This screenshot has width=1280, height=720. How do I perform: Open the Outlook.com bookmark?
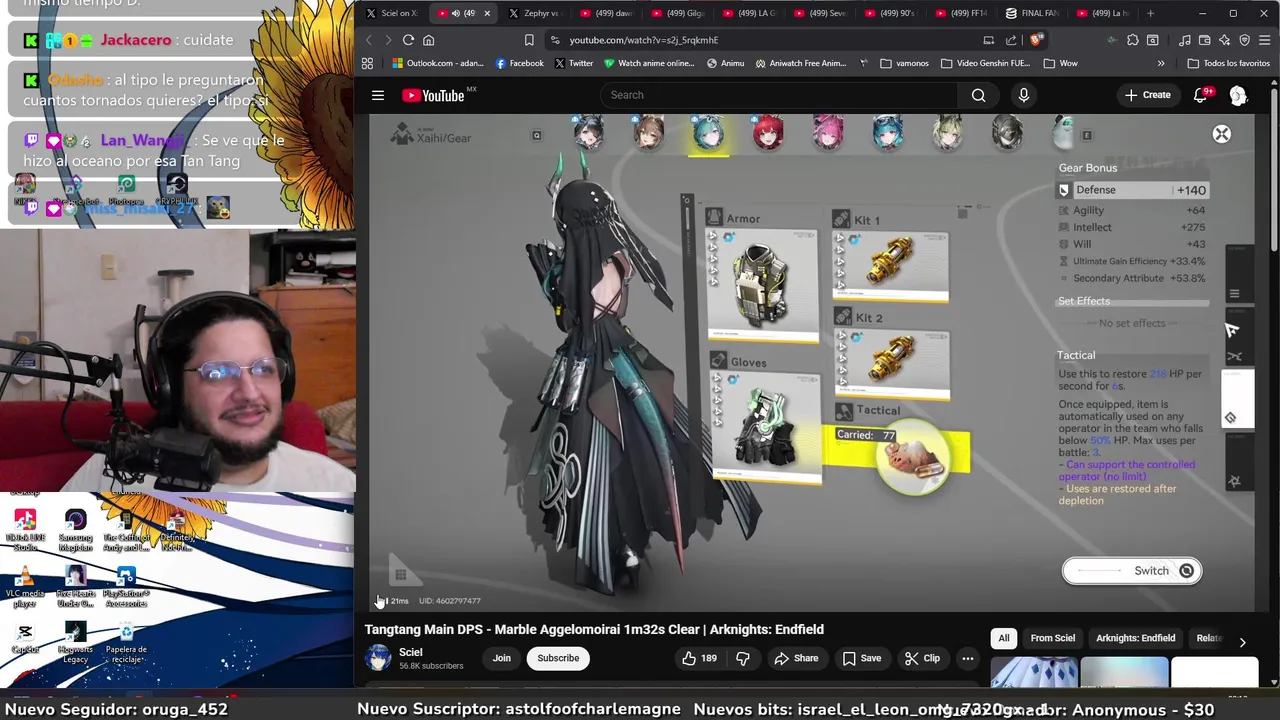tap(438, 63)
